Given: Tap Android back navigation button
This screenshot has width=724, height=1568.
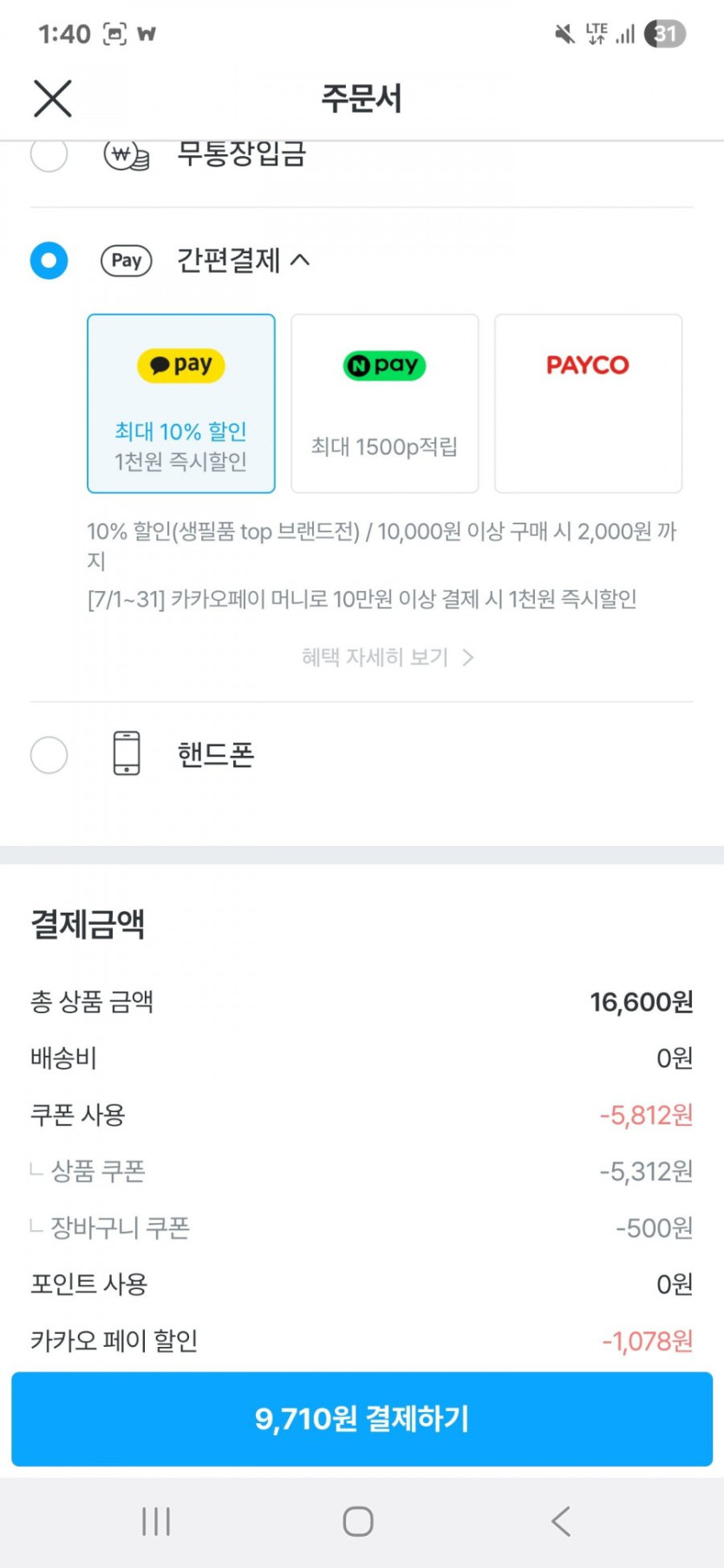Looking at the screenshot, I should click(561, 1520).
